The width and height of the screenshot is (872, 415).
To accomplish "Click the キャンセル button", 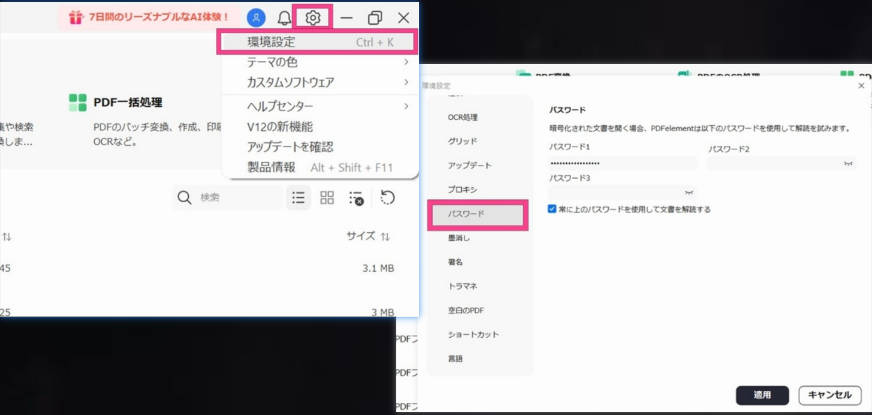I will (x=830, y=395).
